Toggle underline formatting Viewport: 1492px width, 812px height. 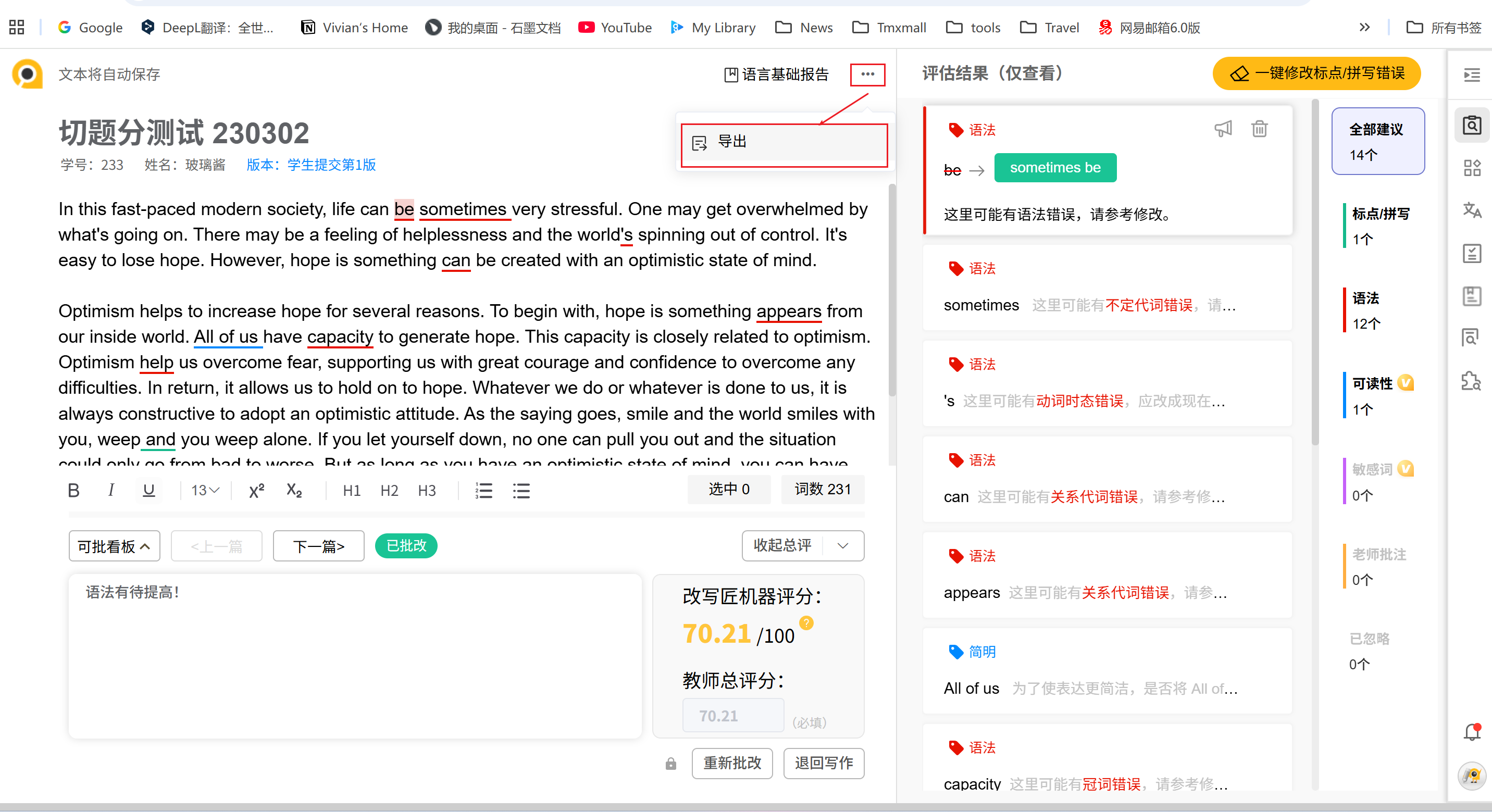pos(148,491)
